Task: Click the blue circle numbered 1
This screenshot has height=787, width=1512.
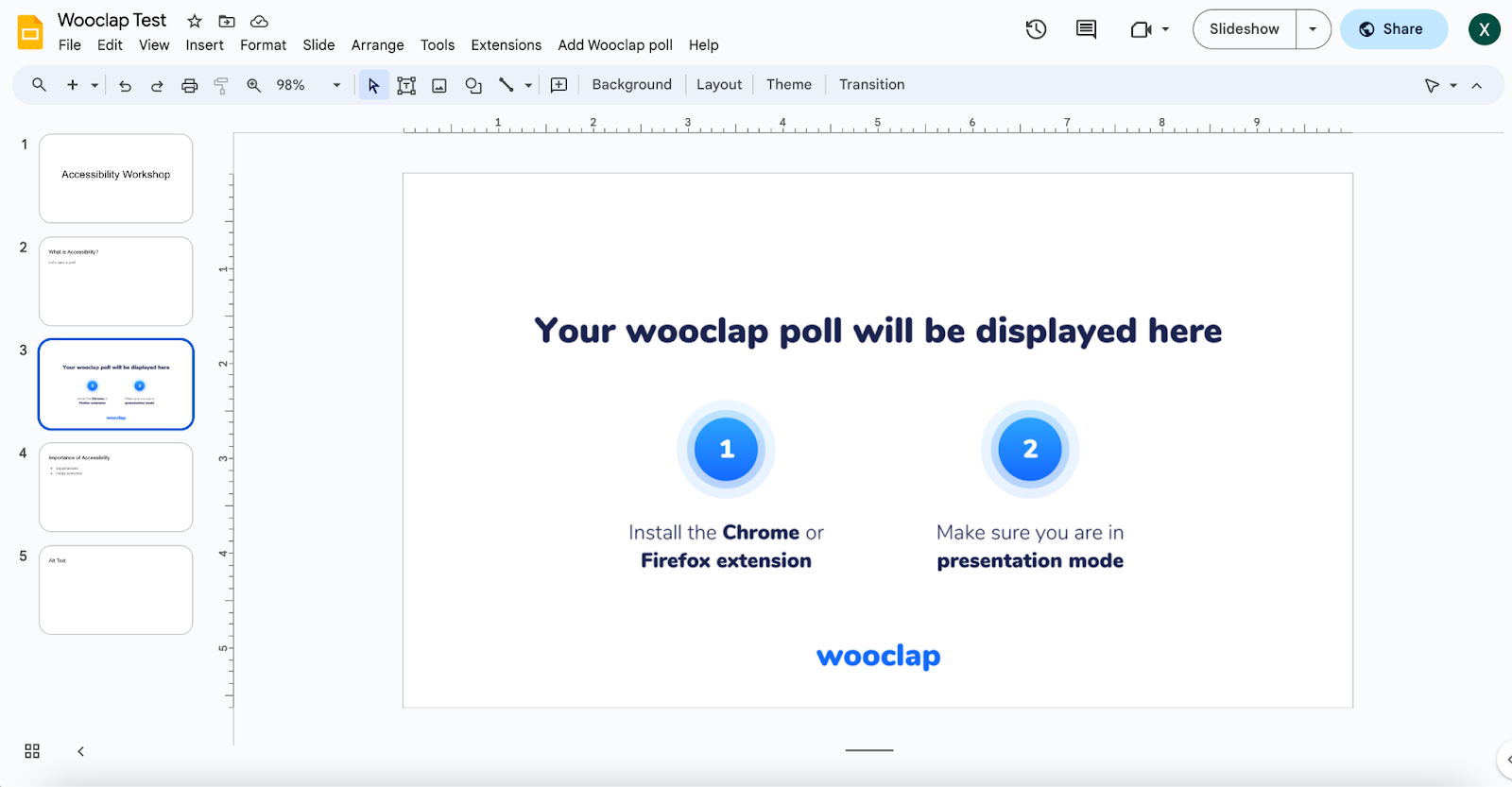Action: (x=726, y=449)
